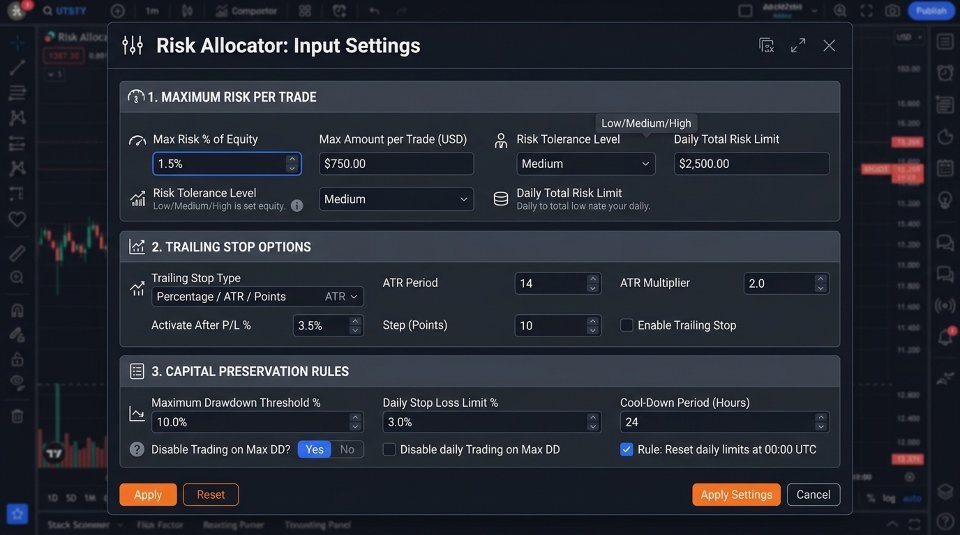Open the symbol search in top toolbar

[x=64, y=10]
